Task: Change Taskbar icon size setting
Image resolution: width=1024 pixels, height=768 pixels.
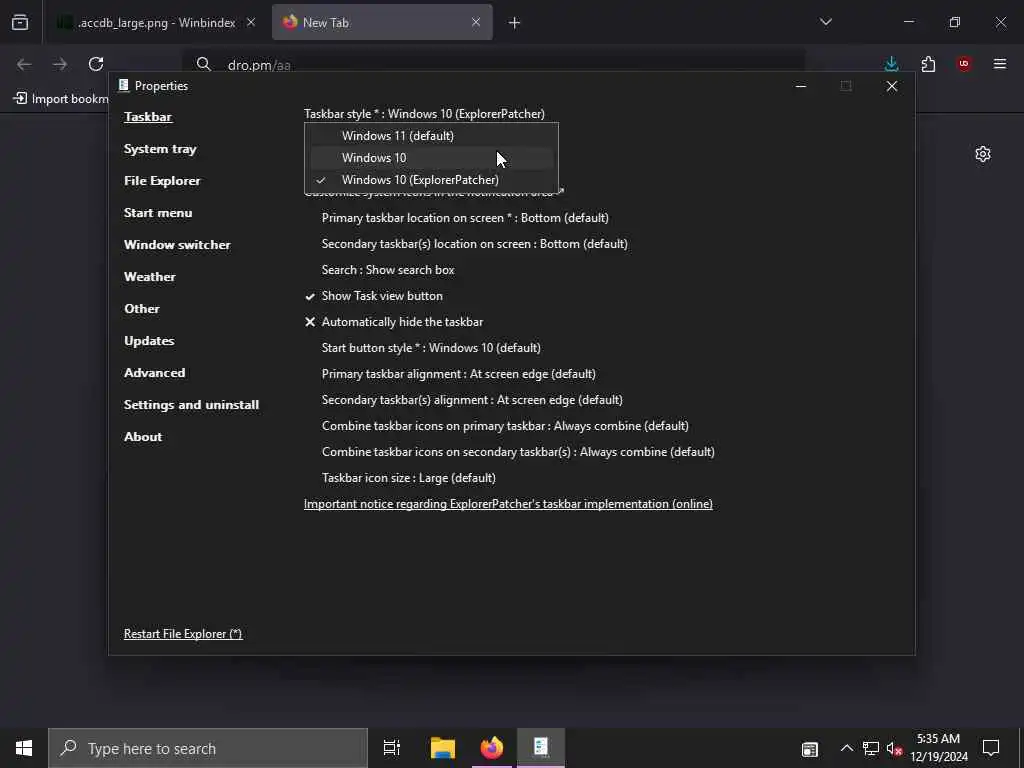Action: coord(409,478)
